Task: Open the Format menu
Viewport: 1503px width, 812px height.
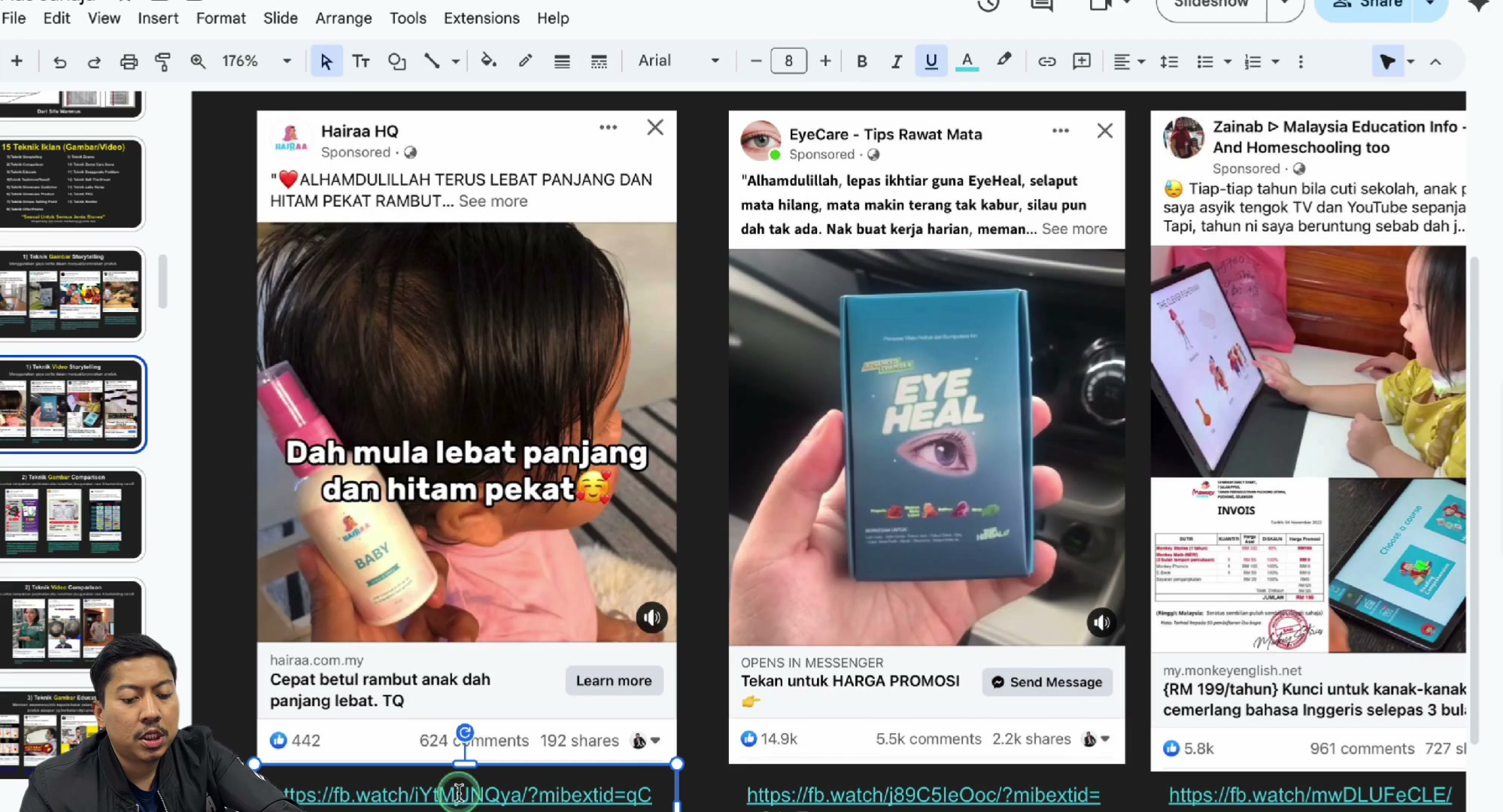Action: pos(220,18)
